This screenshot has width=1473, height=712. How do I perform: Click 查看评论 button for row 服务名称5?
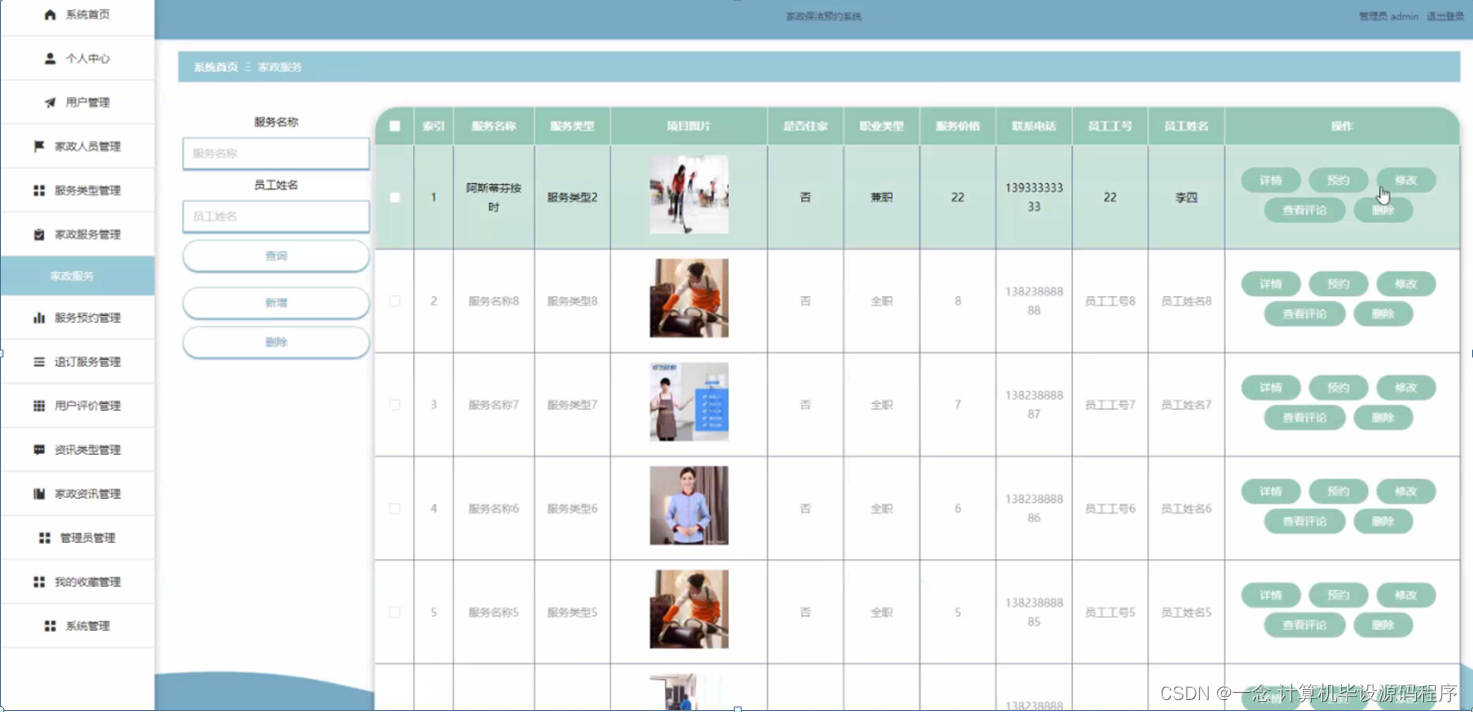pos(1305,625)
